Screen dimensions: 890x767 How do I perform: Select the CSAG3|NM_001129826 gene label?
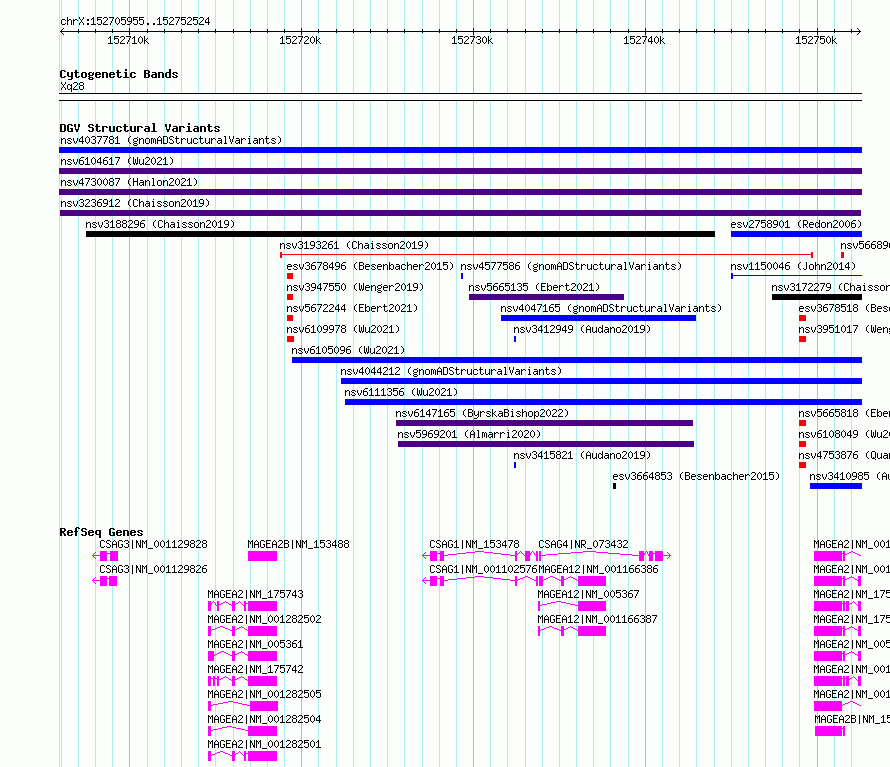tap(153, 569)
